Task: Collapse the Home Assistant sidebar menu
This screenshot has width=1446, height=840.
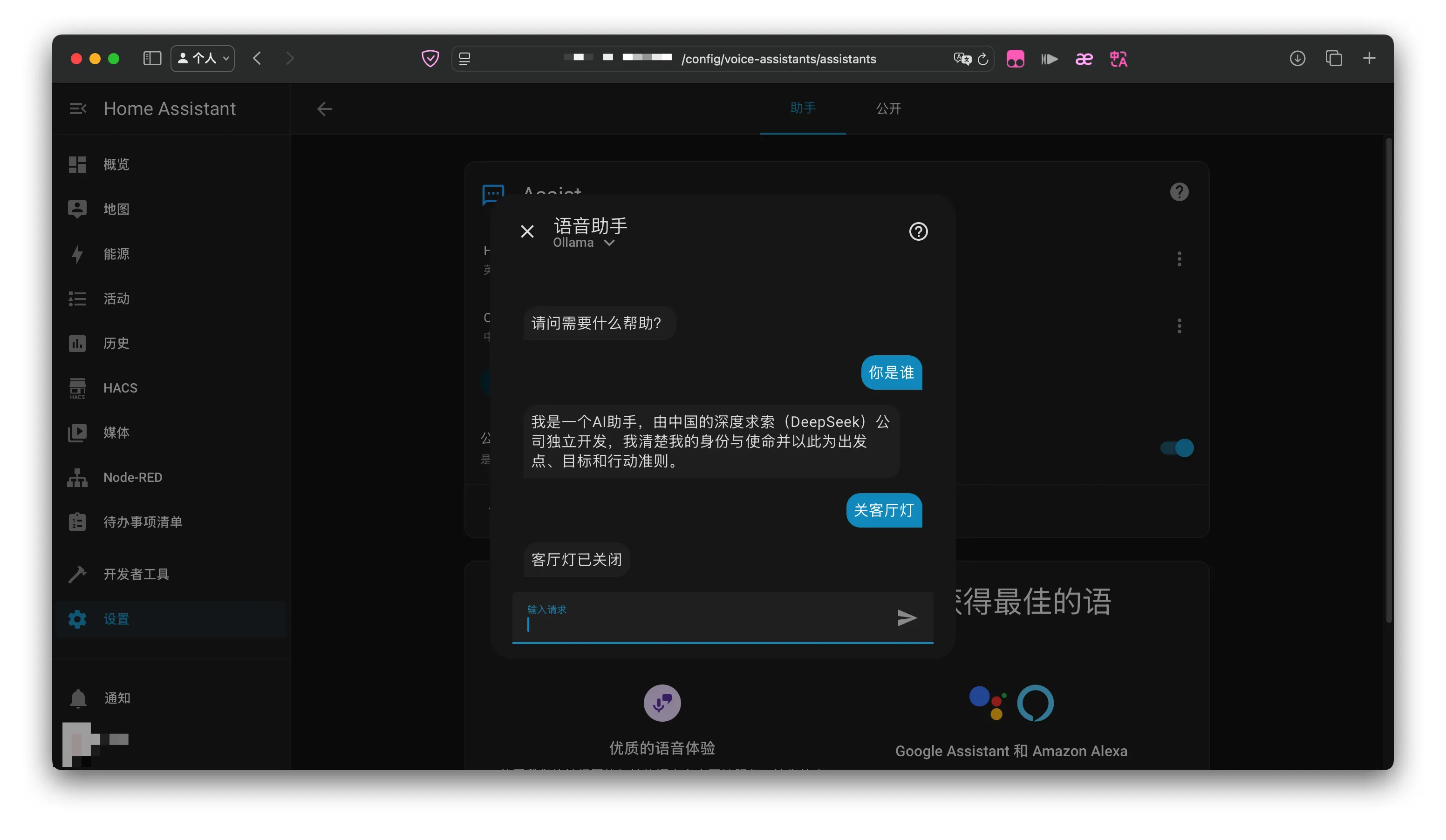Action: click(77, 108)
